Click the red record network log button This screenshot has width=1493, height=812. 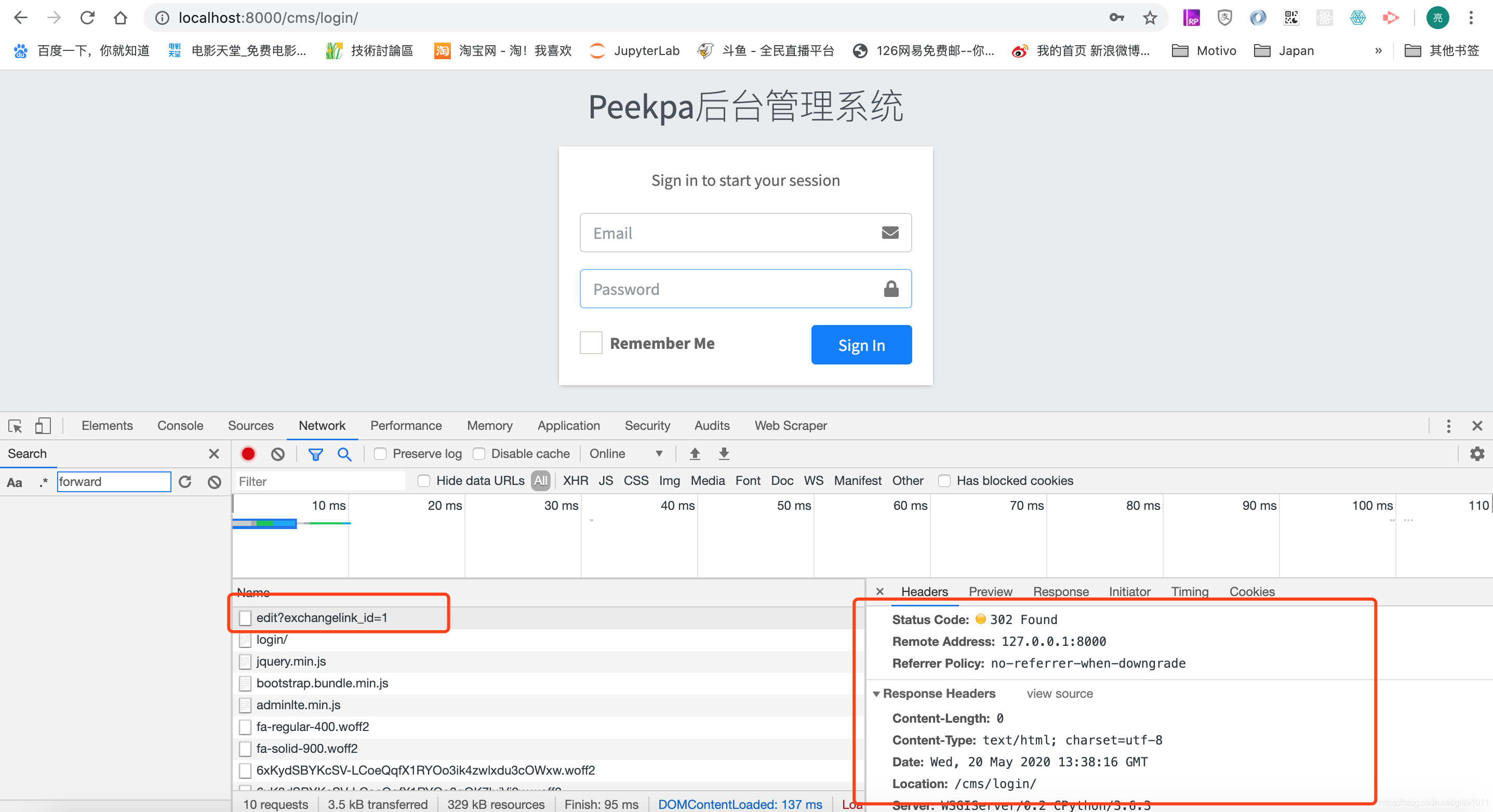coord(248,453)
